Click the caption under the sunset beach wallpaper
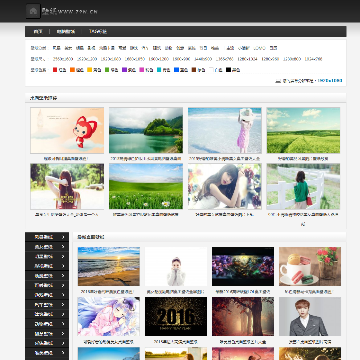Image resolution: width=360 pixels, height=360 pixels. click(108, 292)
